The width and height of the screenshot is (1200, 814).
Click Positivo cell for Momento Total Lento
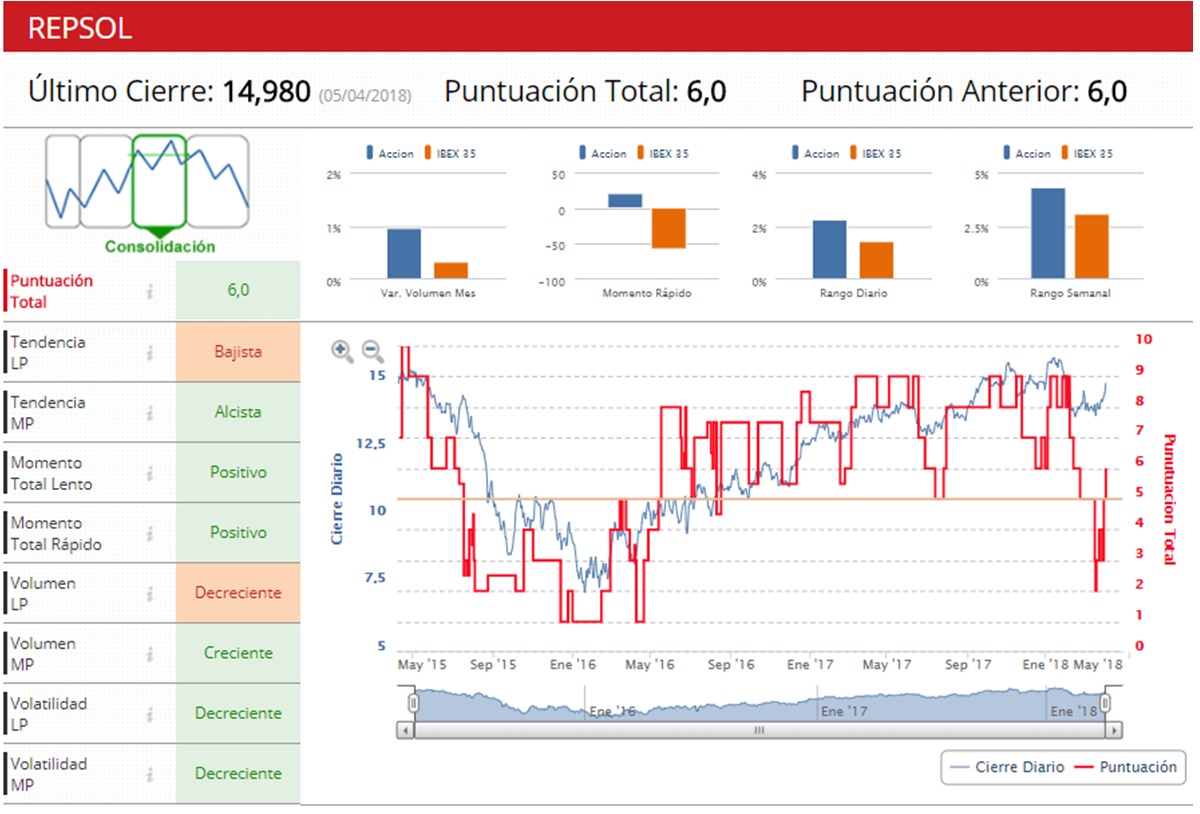coord(238,472)
